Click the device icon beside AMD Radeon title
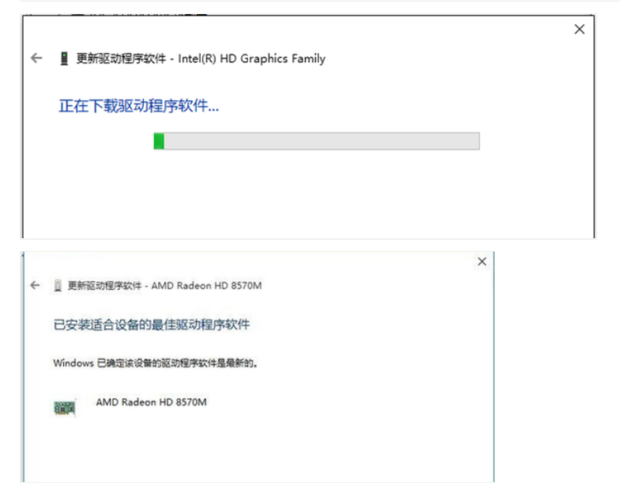620x497 pixels. point(58,285)
